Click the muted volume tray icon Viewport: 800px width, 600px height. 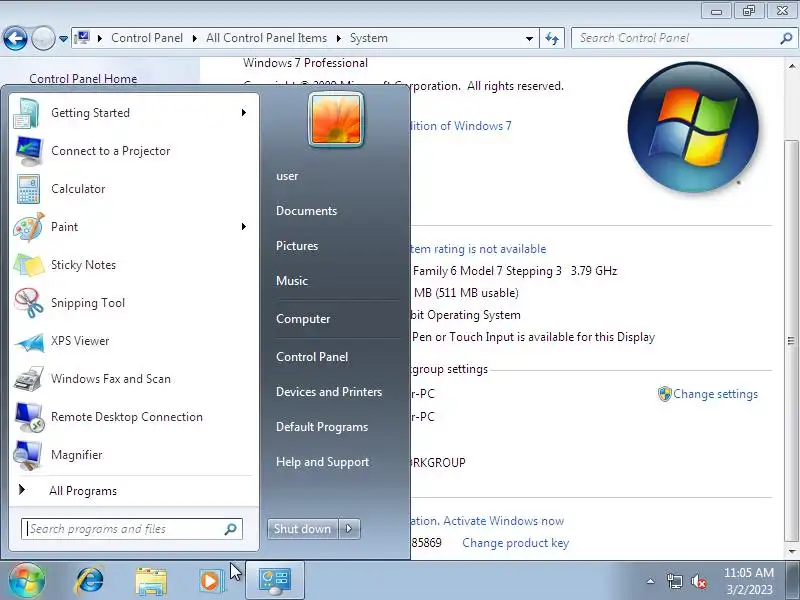(x=698, y=581)
